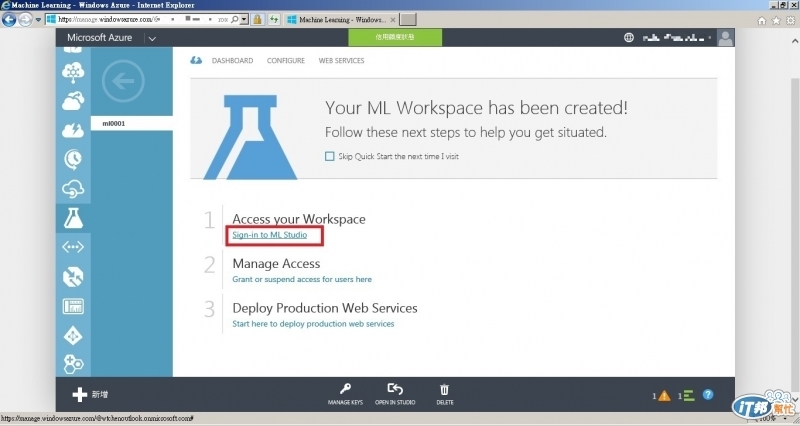This screenshot has width=800, height=426.
Task: Open the Active Directory diamond sidebar icon
Action: point(73,336)
